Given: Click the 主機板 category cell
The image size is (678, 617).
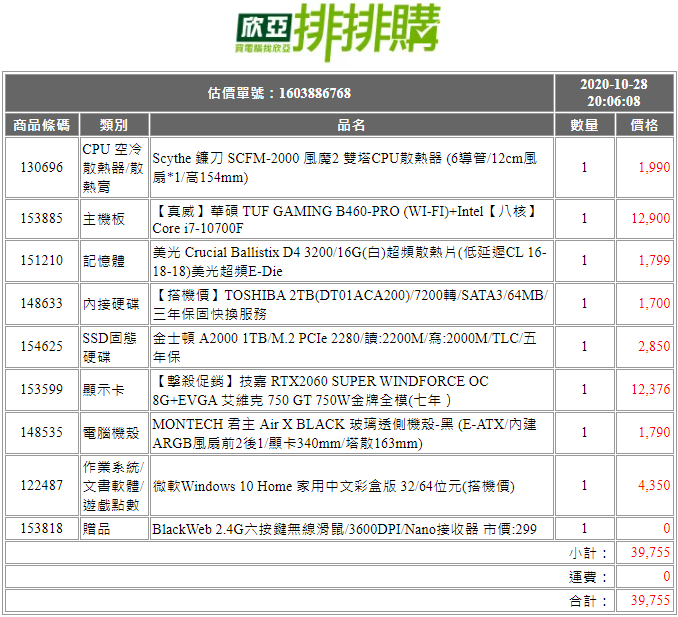Looking at the screenshot, I should (114, 219).
